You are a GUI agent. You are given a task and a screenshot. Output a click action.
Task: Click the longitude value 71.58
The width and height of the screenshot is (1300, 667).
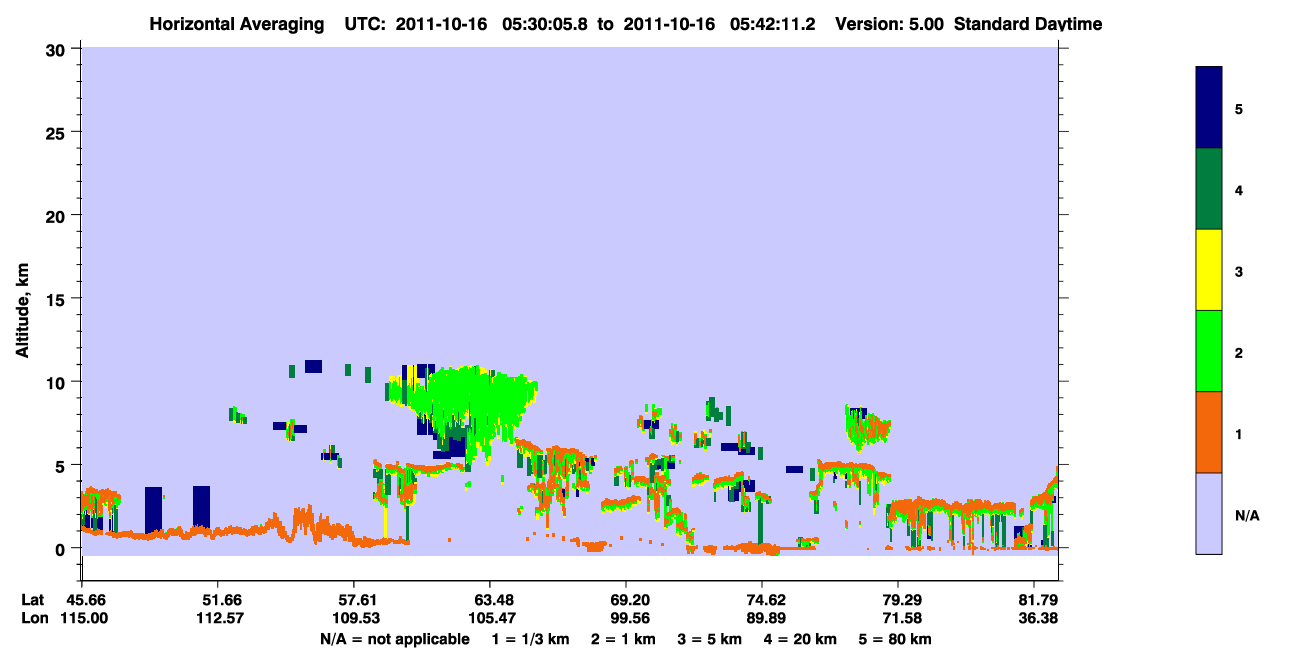(898, 618)
